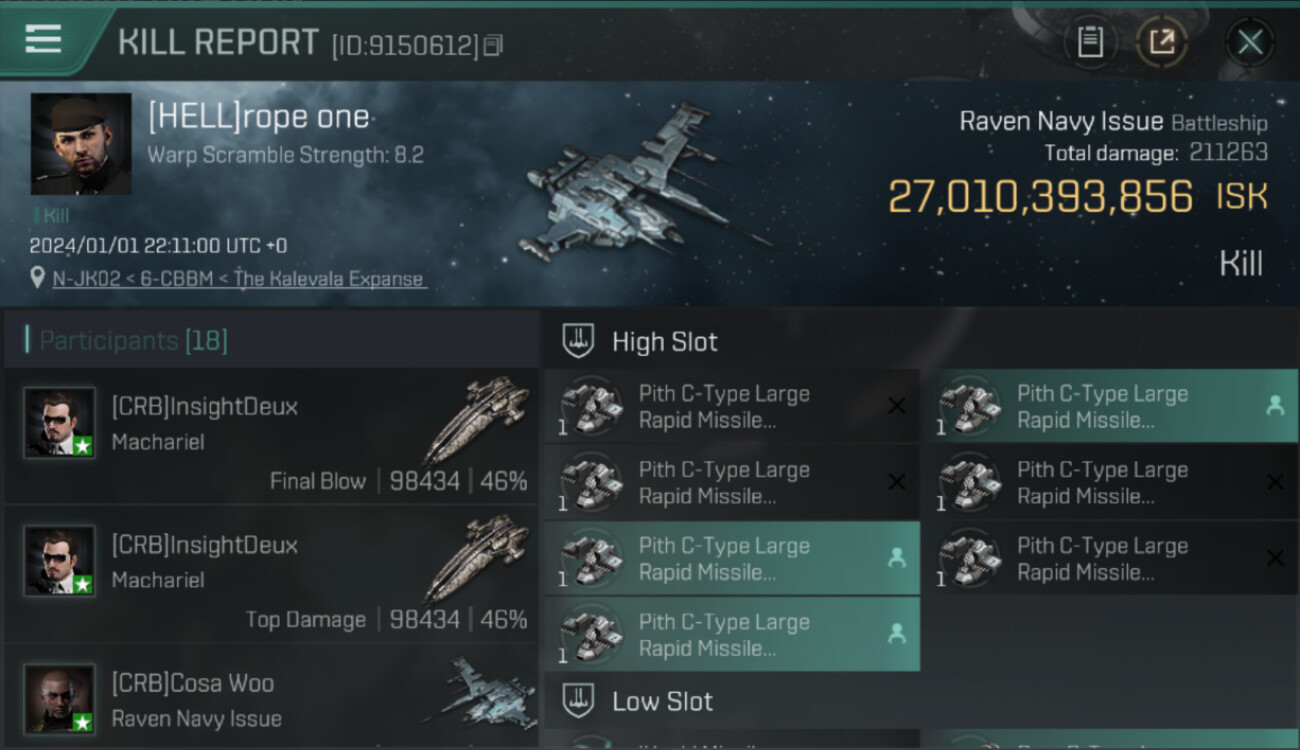
Task: Open the clipboard notes icon
Action: (x=1090, y=42)
